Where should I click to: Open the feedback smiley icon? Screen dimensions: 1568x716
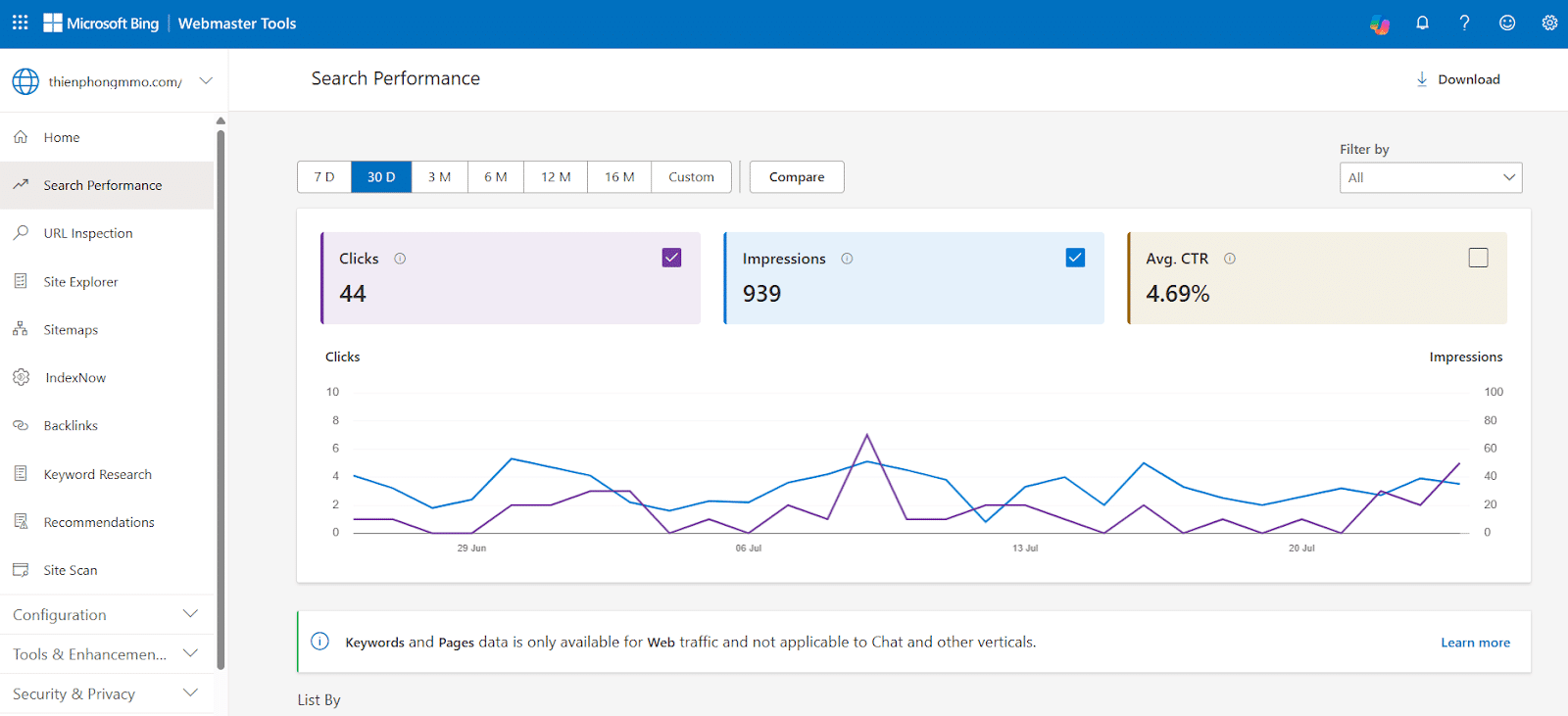[1507, 23]
